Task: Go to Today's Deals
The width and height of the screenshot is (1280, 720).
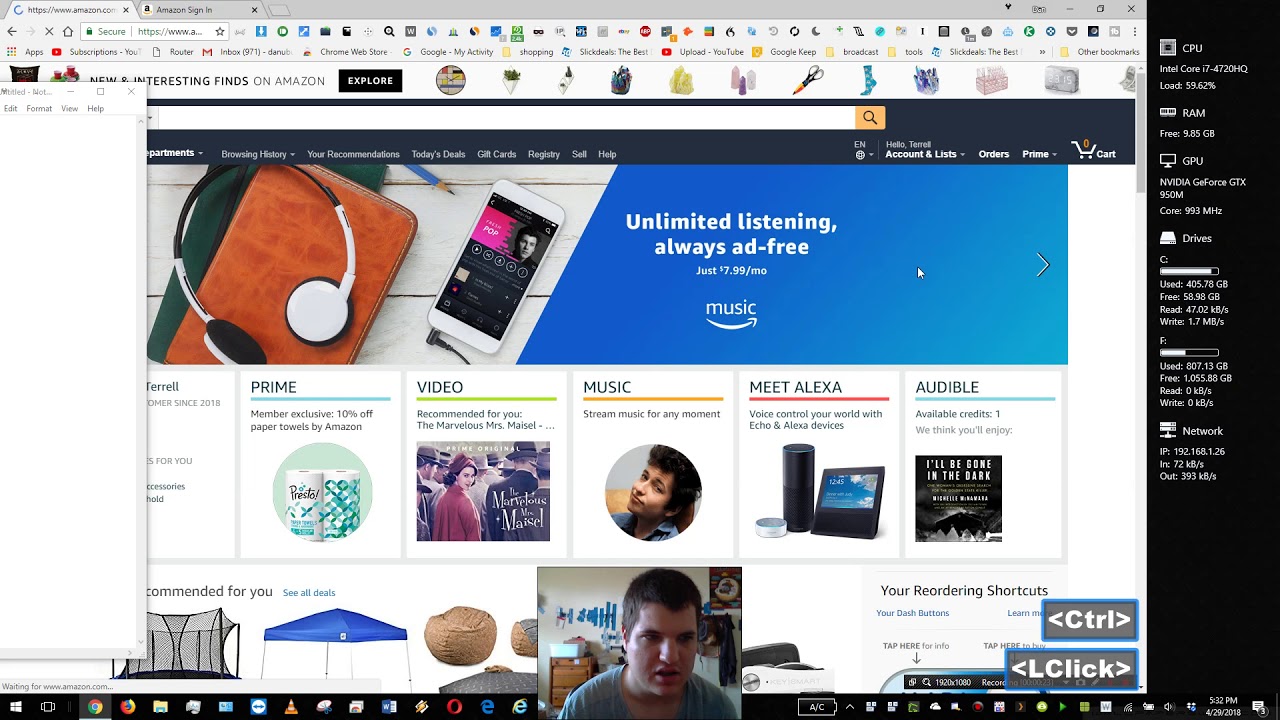Action: [438, 154]
